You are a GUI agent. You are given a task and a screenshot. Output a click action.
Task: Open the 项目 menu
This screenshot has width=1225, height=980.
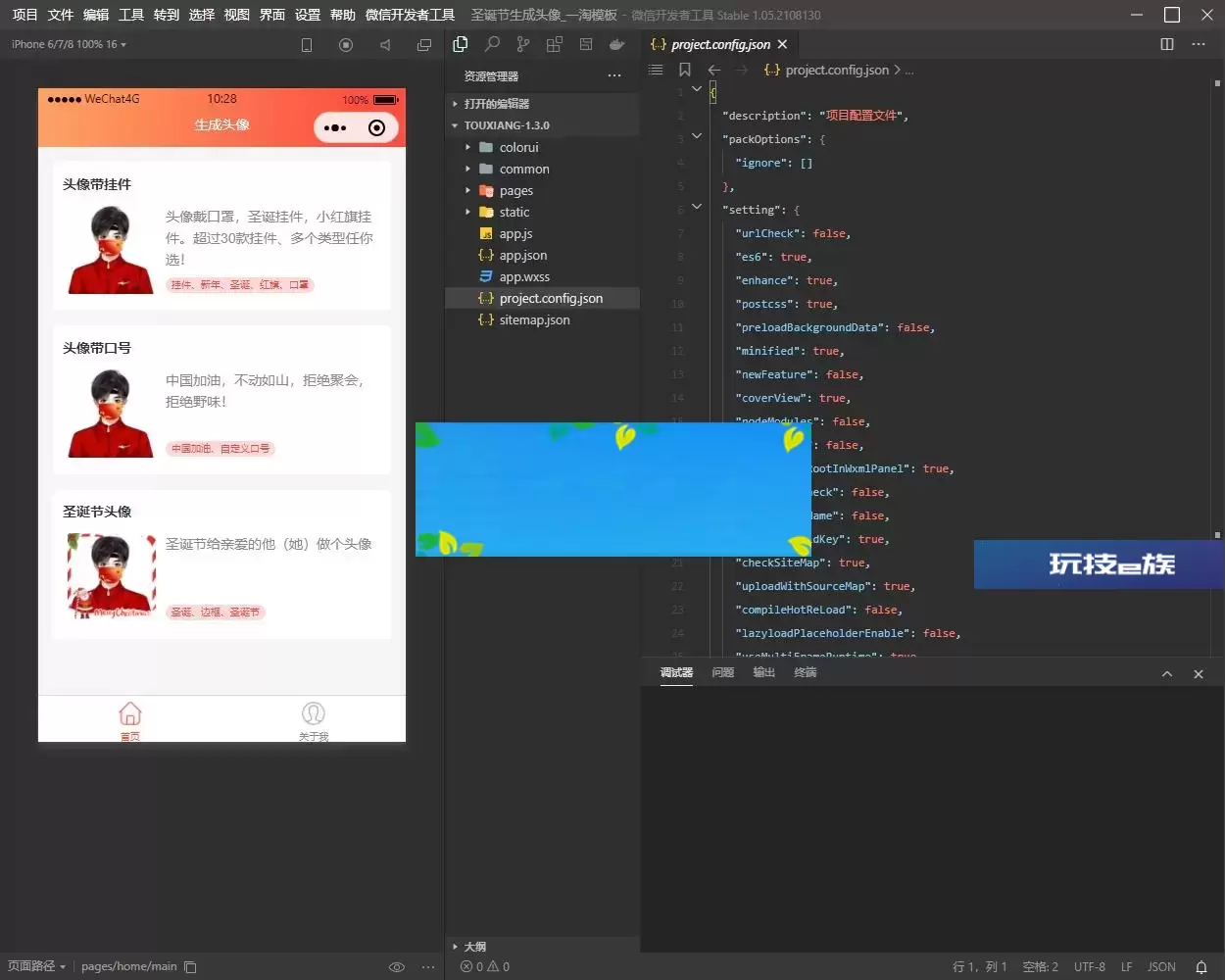tap(24, 15)
